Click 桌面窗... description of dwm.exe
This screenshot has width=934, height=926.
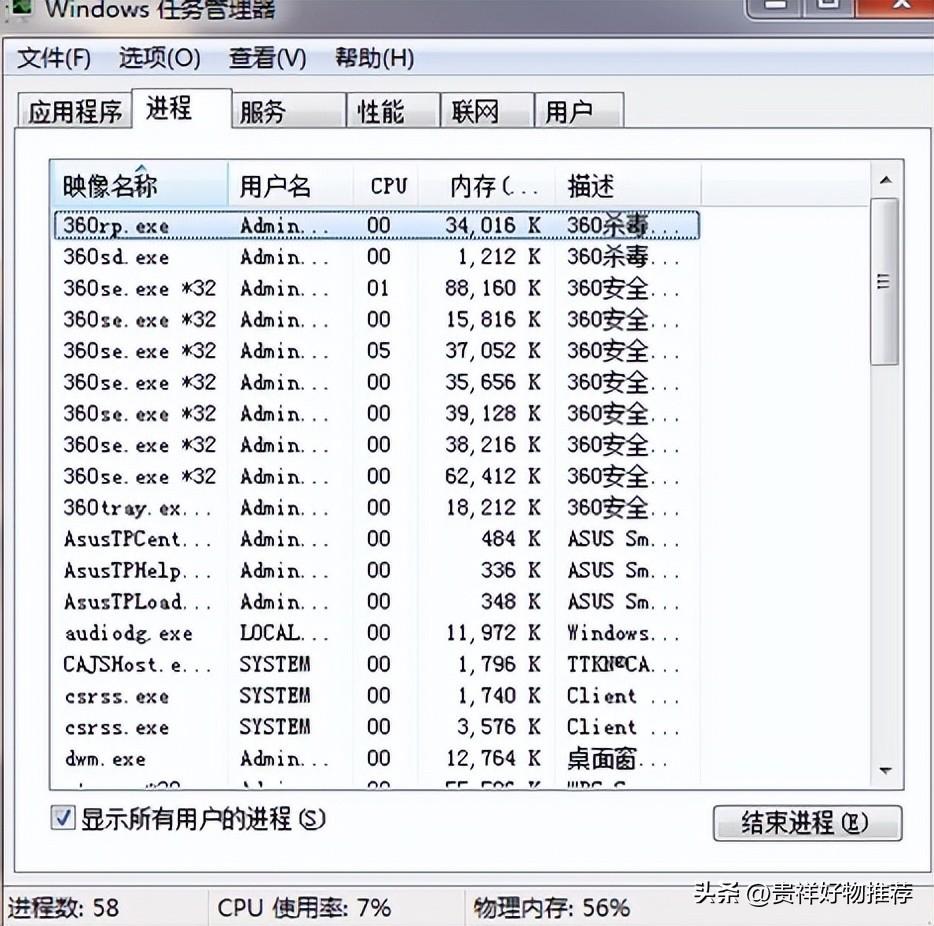tap(618, 759)
